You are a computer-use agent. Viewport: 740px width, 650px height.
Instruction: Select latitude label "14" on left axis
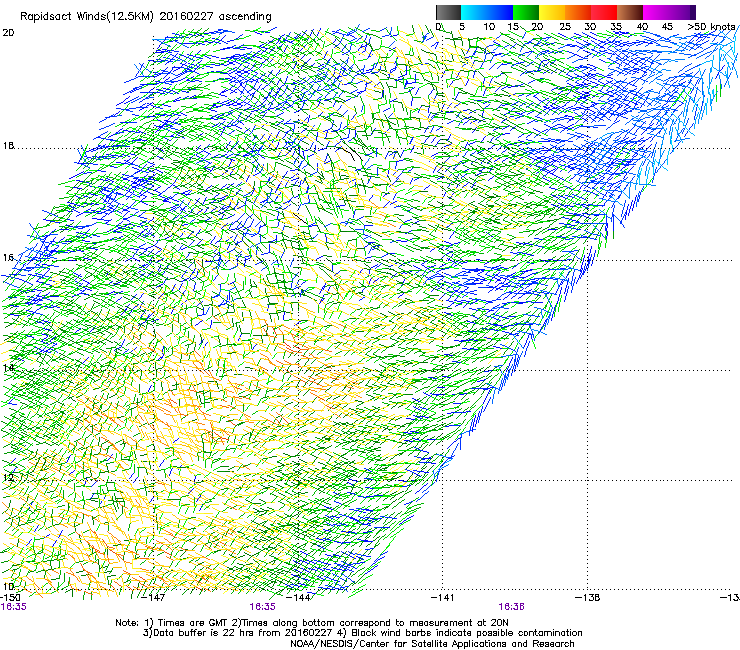(x=8, y=368)
